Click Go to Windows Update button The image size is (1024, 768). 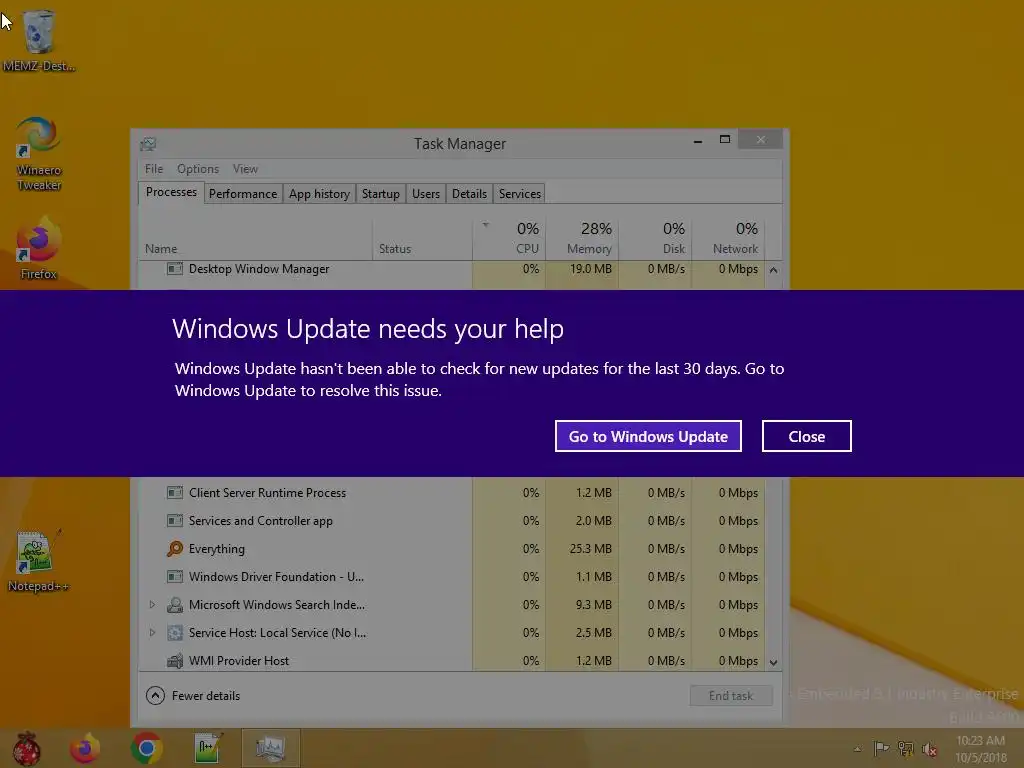coord(648,436)
